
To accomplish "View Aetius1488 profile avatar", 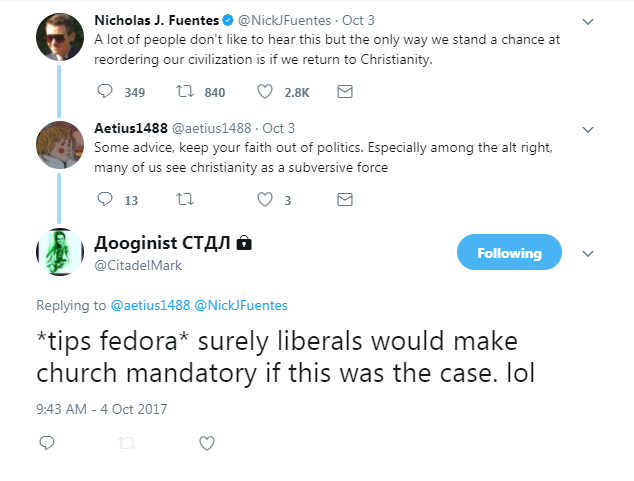I will click(x=60, y=145).
